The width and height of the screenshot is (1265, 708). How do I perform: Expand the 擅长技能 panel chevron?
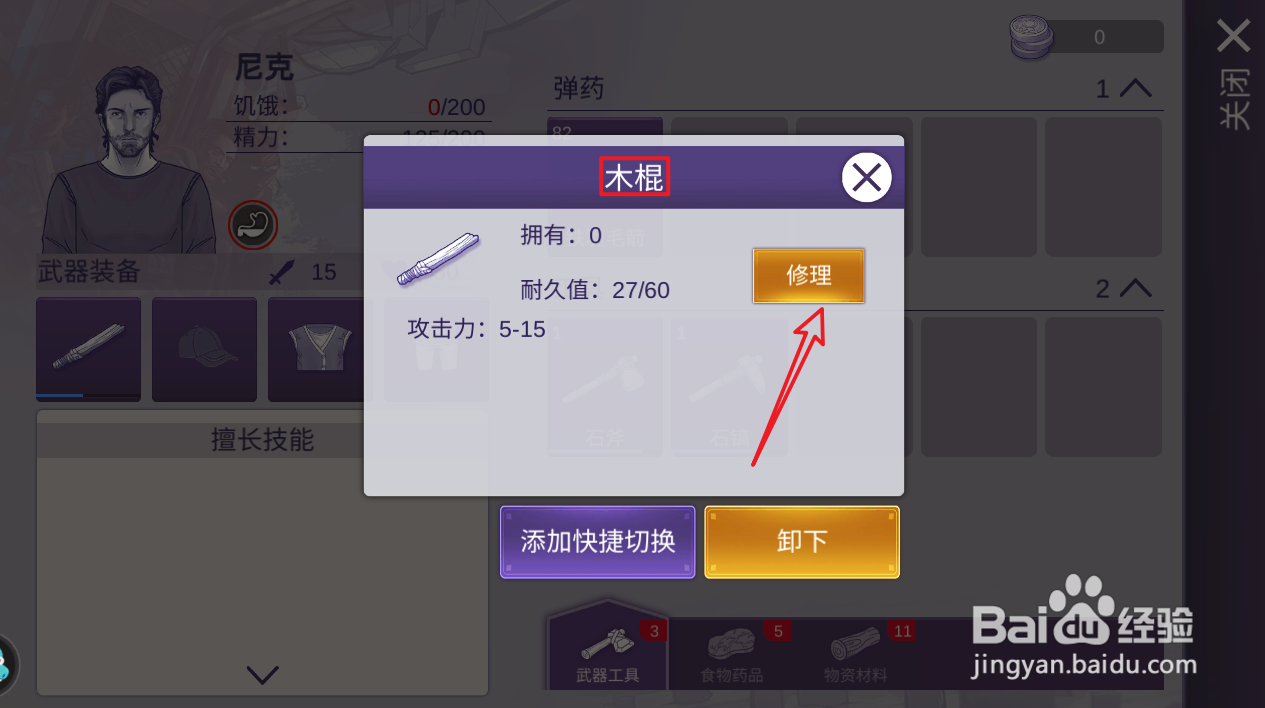[x=262, y=676]
